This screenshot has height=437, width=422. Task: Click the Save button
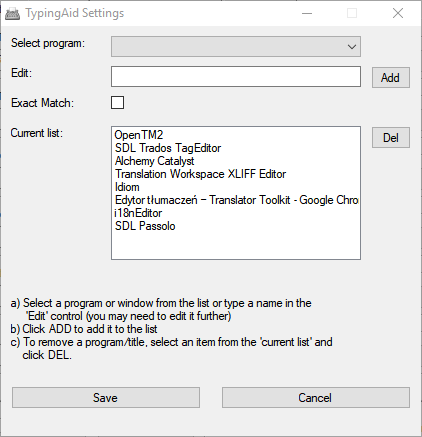click(x=106, y=397)
